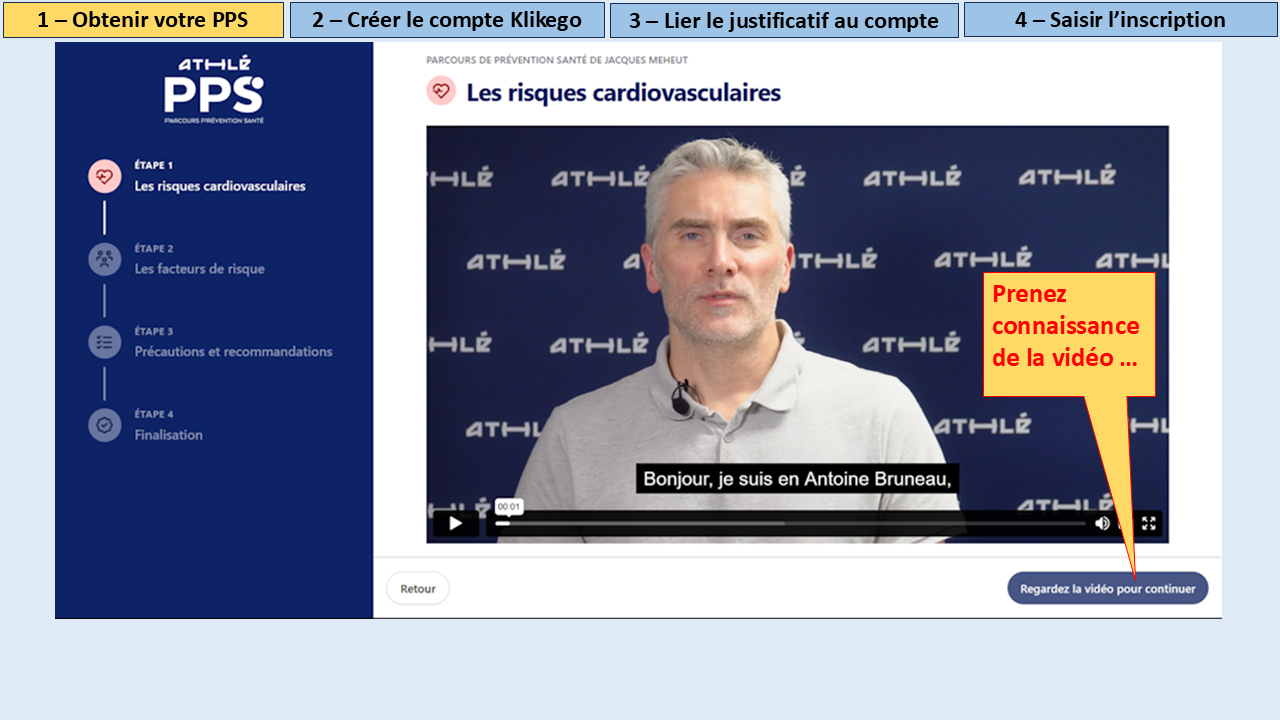Screen dimensions: 1280x720
Task: Switch the video to fullscreen
Action: point(1149,523)
